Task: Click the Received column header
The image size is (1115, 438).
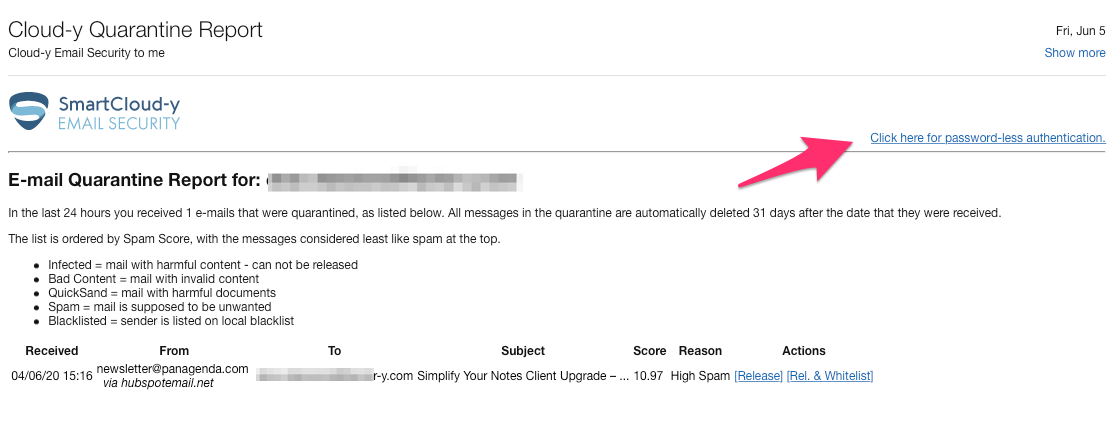Action: point(52,351)
